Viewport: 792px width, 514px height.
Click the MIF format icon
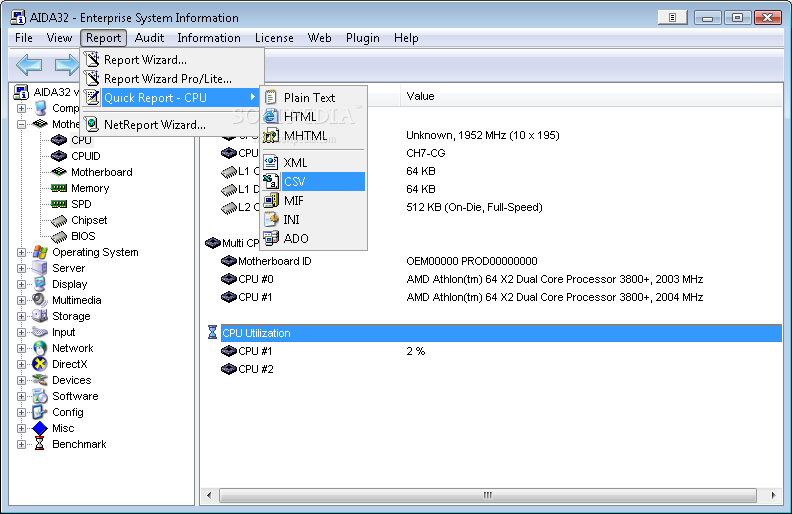(x=271, y=200)
